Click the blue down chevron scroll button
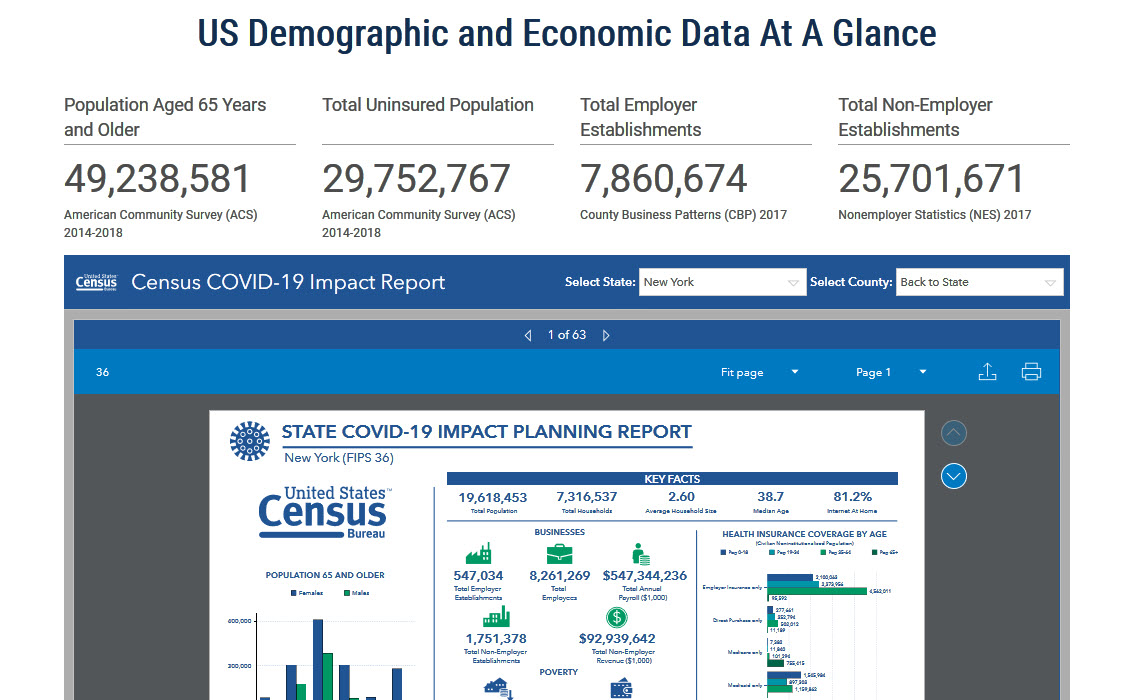 pyautogui.click(x=953, y=476)
